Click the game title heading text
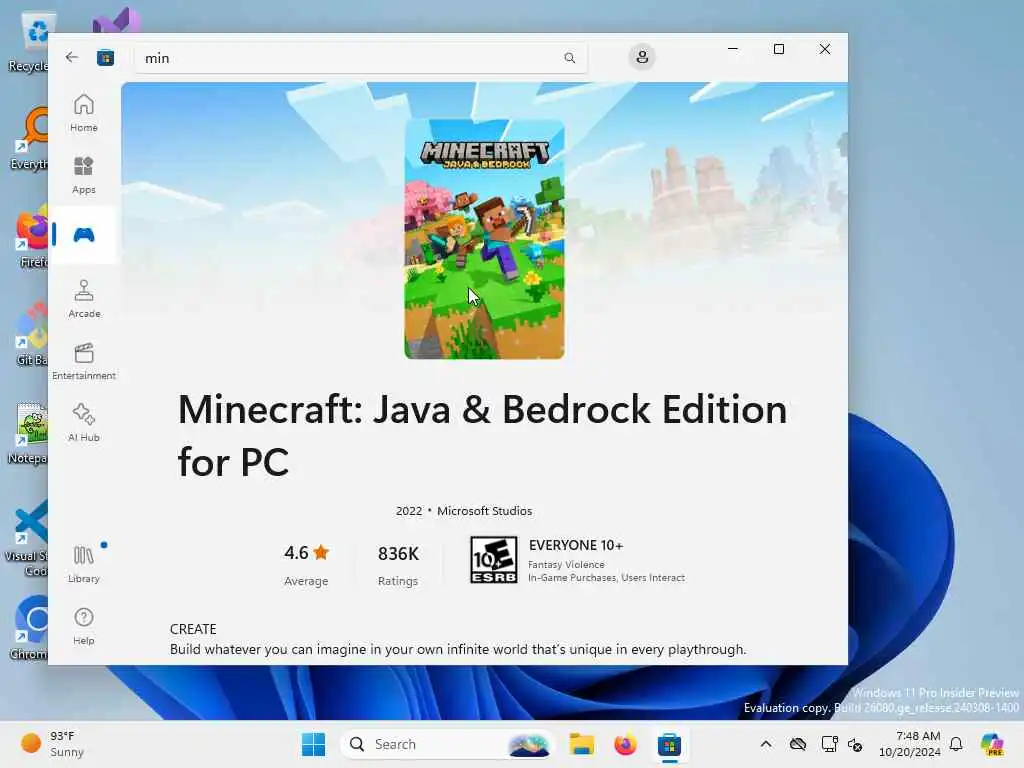 pyautogui.click(x=483, y=436)
